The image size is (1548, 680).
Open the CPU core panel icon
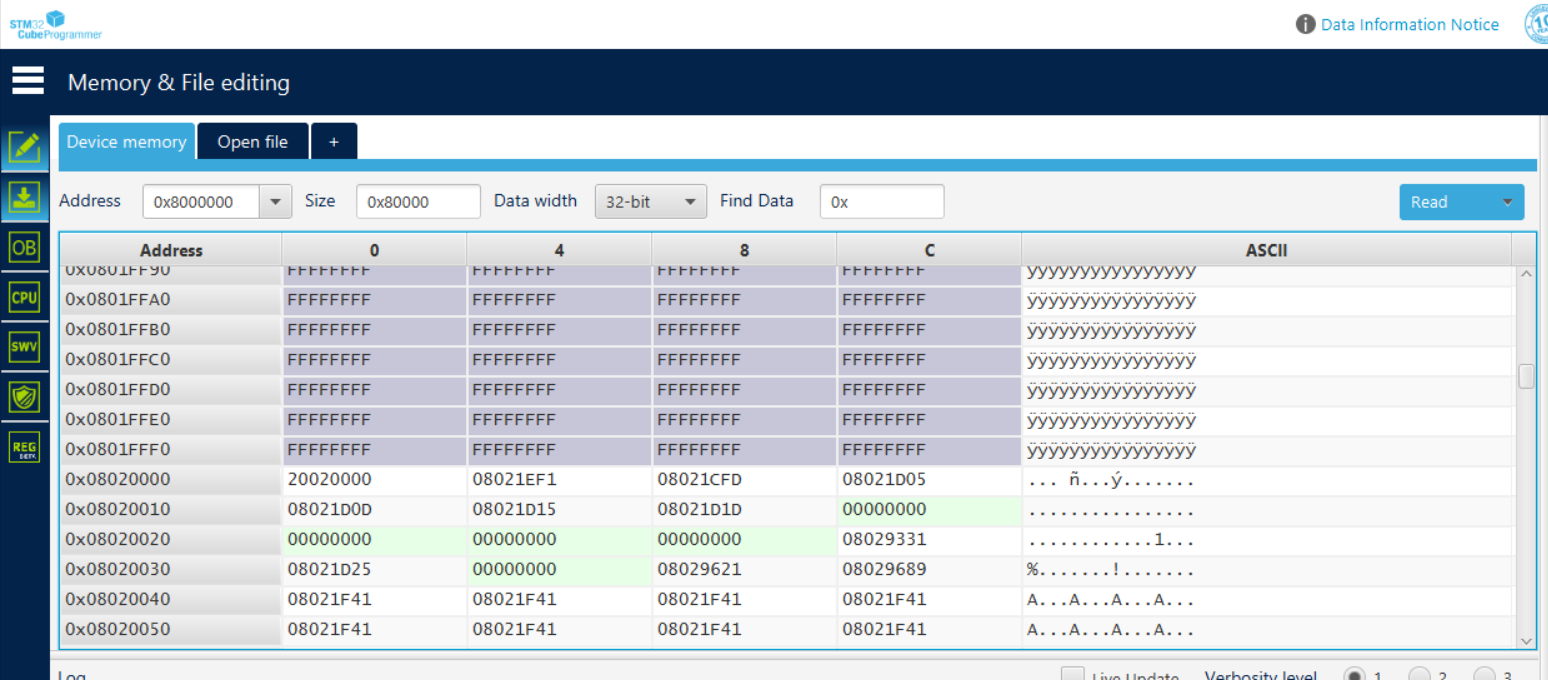tap(24, 296)
